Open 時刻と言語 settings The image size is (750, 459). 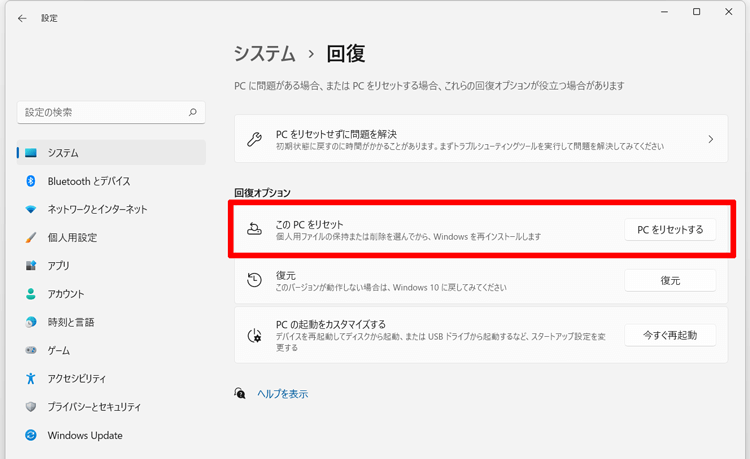click(x=111, y=322)
